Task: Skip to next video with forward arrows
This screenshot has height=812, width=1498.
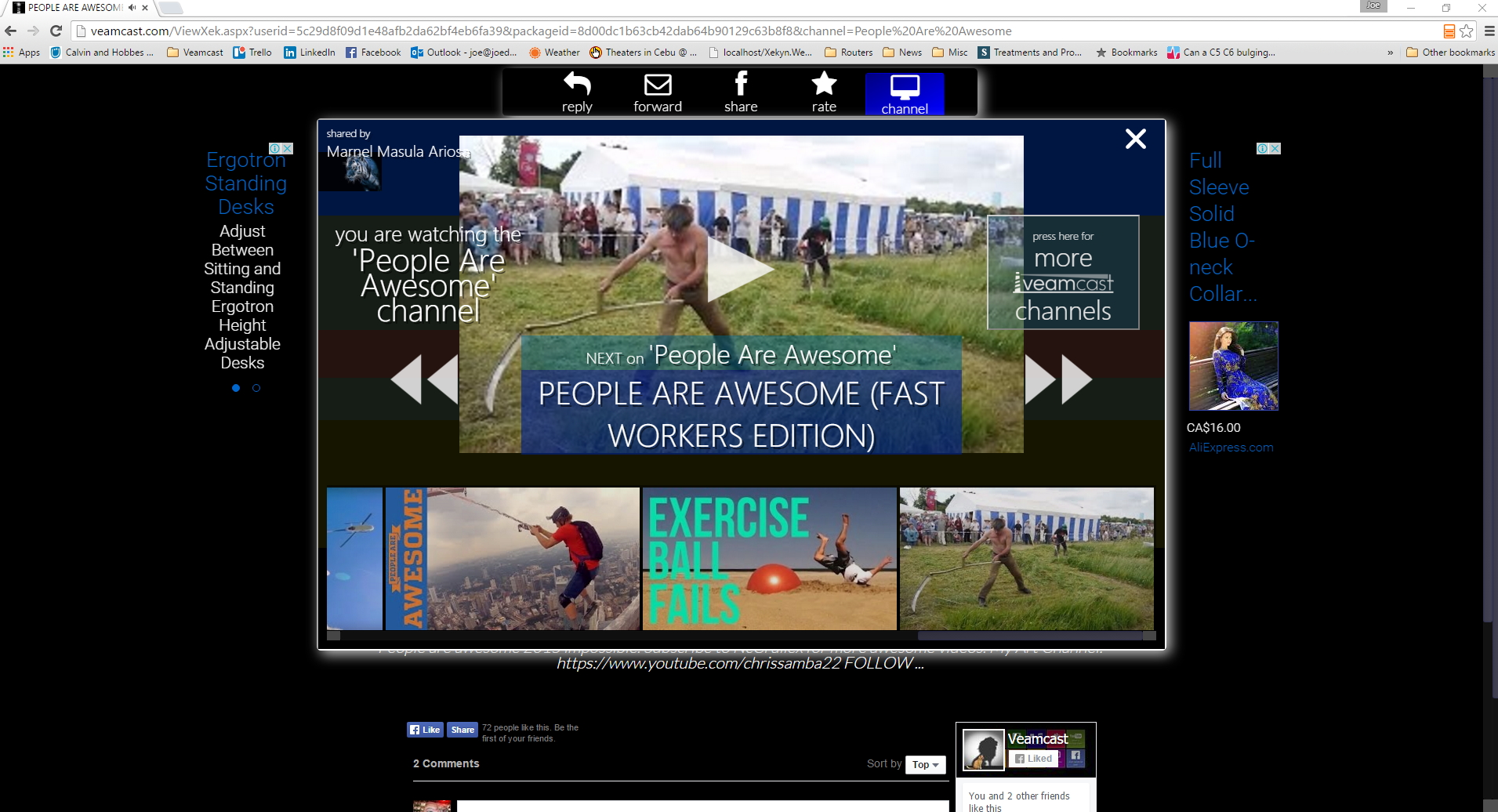Action: pos(1058,379)
